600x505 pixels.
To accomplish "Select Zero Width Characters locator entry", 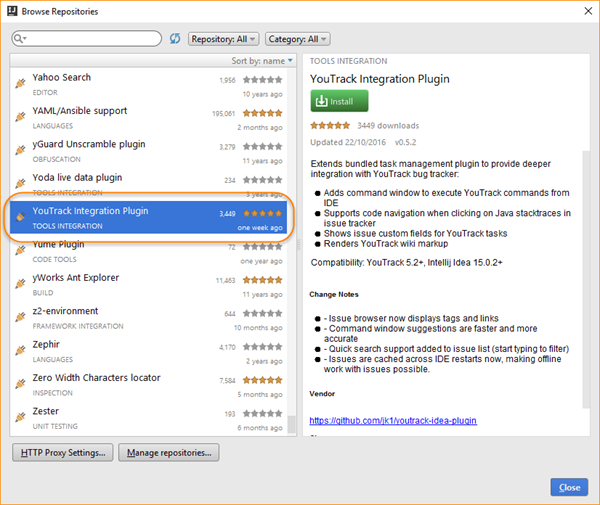I will (x=148, y=384).
